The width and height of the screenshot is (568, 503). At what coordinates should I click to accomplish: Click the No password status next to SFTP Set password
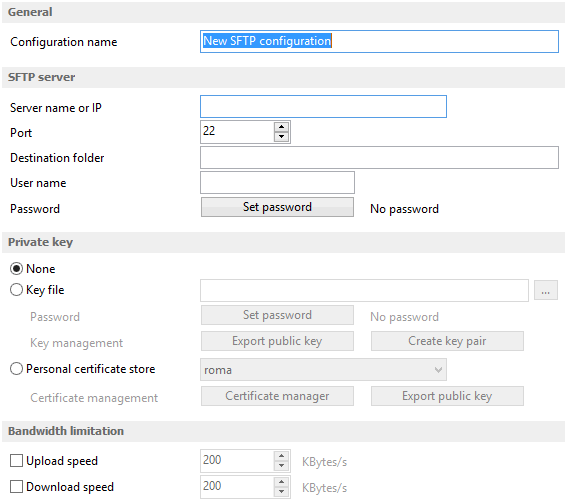tap(404, 209)
